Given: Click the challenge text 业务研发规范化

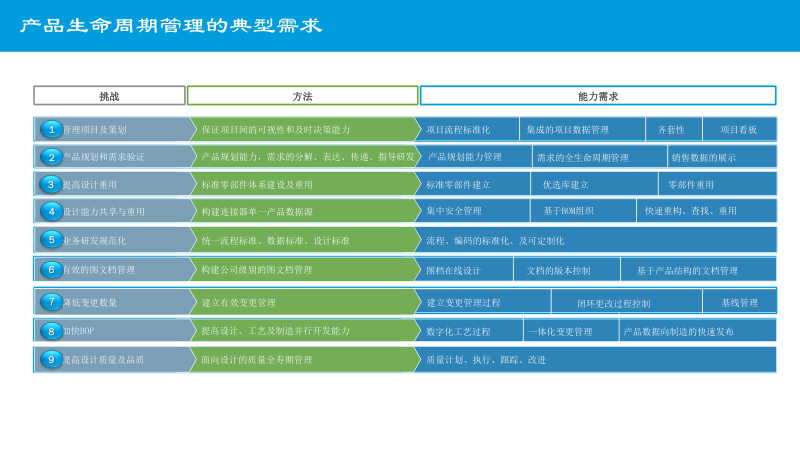Looking at the screenshot, I should [x=94, y=241].
